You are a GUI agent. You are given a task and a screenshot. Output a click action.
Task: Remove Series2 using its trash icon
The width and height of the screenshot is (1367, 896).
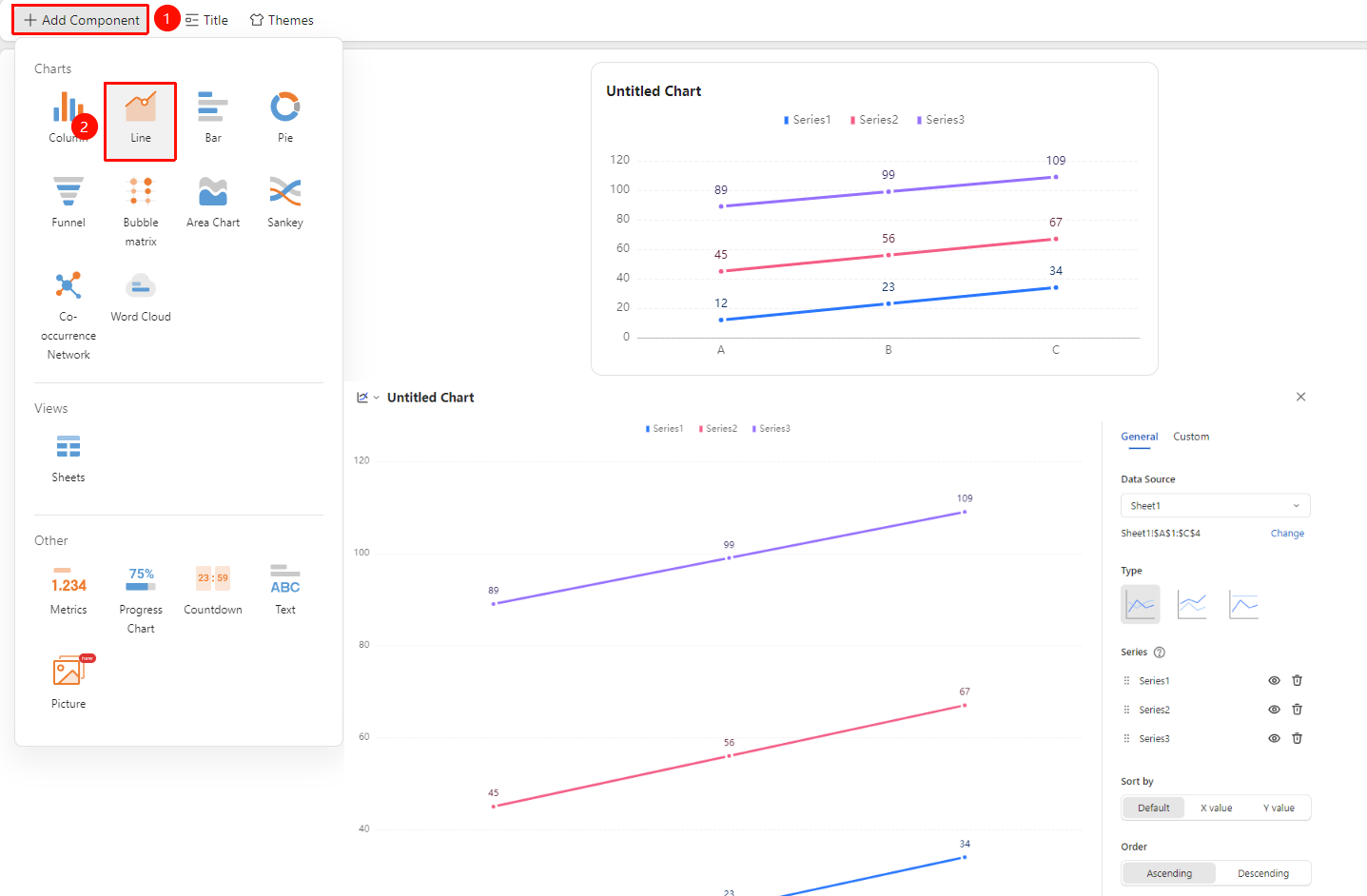[x=1297, y=710]
